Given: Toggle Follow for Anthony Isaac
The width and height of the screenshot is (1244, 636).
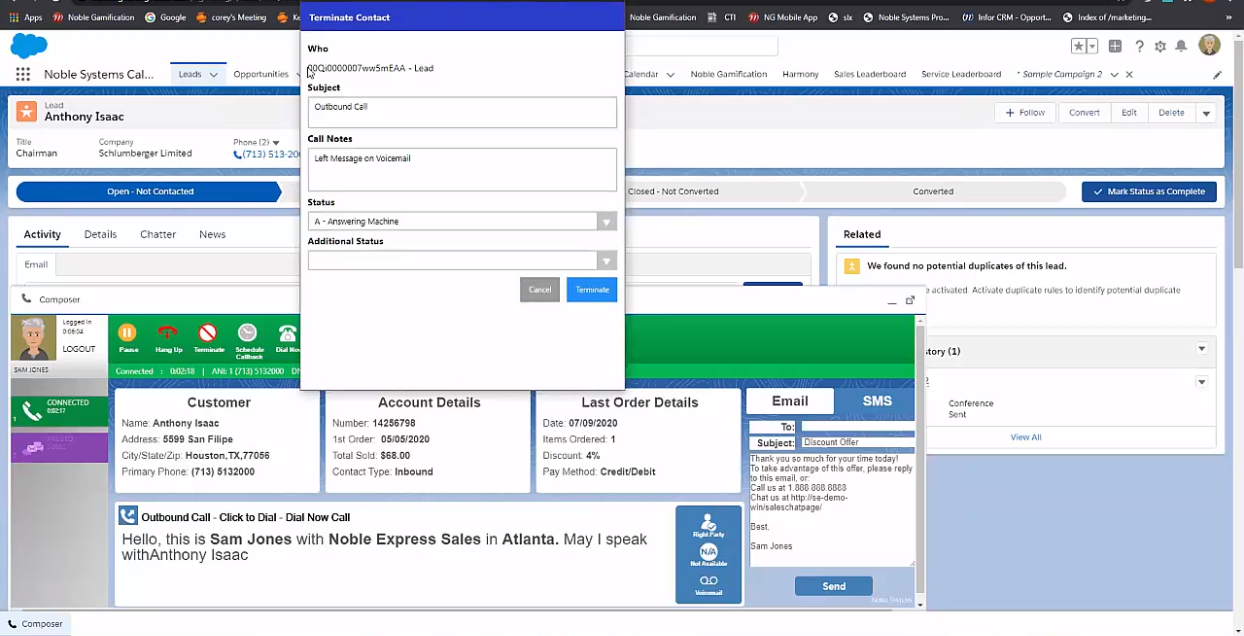Looking at the screenshot, I should (1025, 113).
